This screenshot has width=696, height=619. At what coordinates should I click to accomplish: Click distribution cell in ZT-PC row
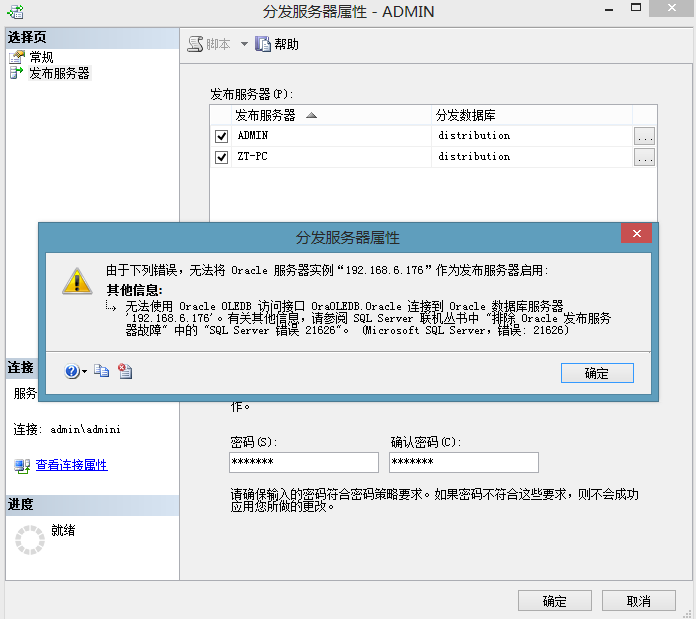pyautogui.click(x=532, y=157)
